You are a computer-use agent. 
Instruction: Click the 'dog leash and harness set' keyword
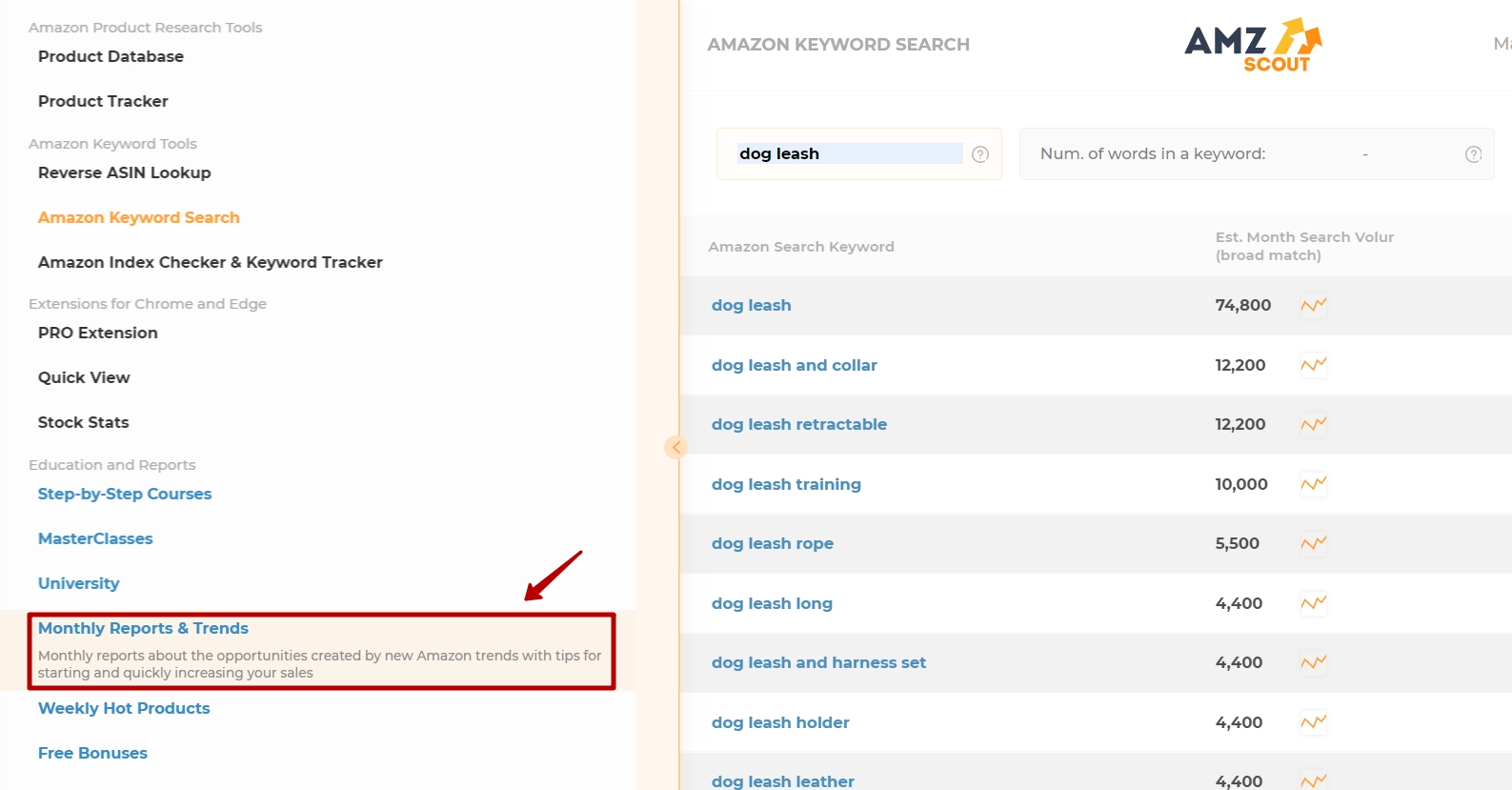coord(818,662)
